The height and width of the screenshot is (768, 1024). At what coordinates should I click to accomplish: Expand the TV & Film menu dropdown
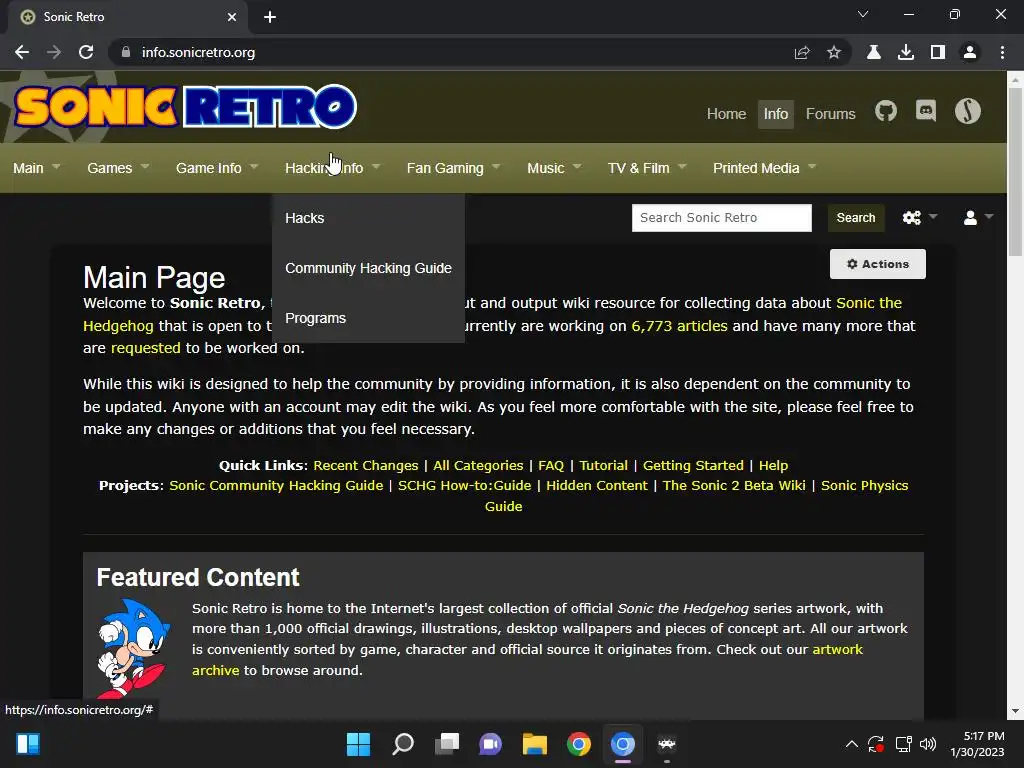pos(647,168)
